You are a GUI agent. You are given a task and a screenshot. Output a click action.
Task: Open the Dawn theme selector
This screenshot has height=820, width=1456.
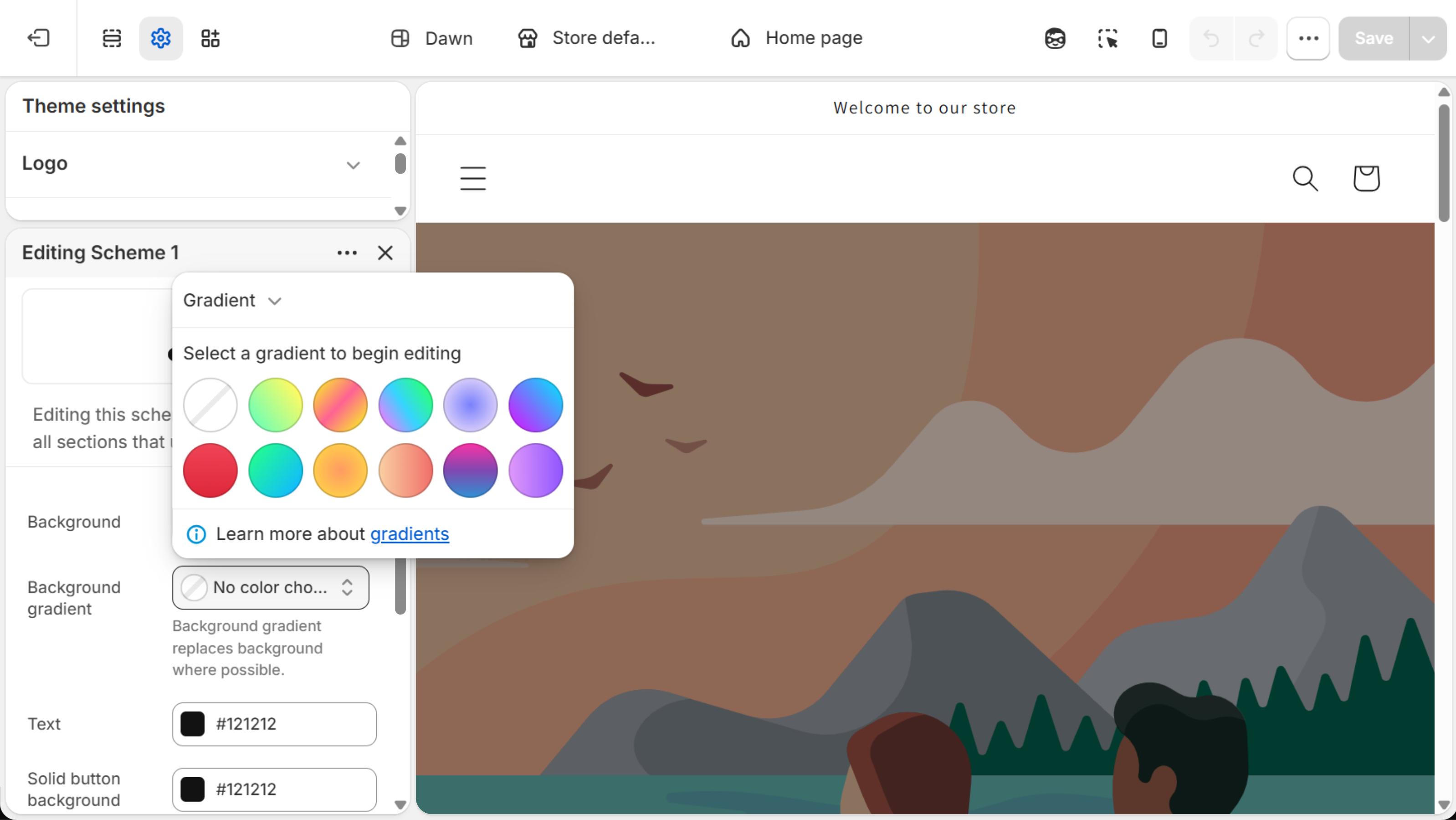432,38
